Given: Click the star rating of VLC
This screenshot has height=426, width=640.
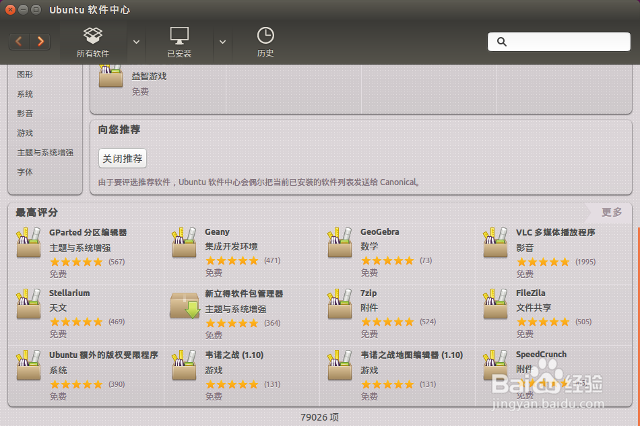Looking at the screenshot, I should click(x=542, y=262).
